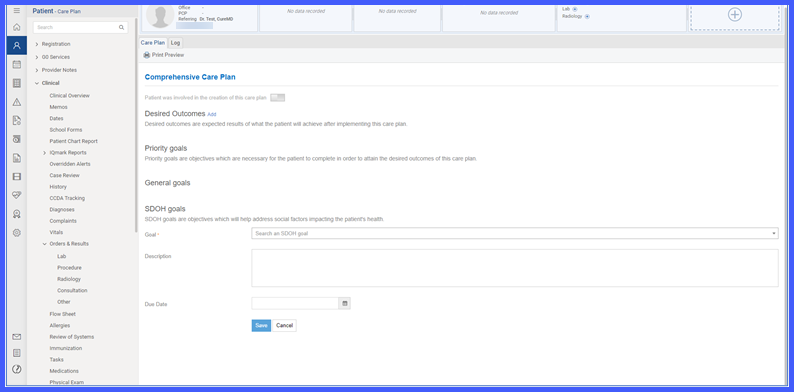Click the sidebar vertical scrollbar
This screenshot has width=794, height=392.
(136, 126)
